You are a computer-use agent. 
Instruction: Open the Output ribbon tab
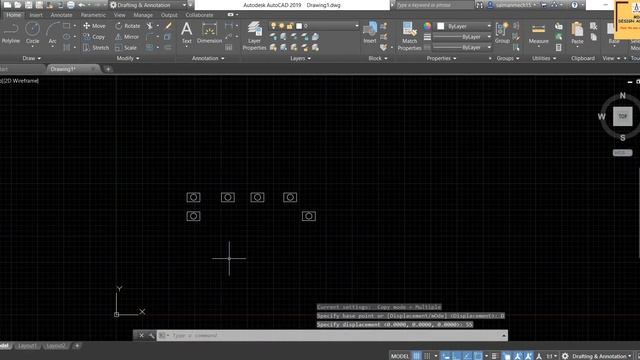(169, 15)
